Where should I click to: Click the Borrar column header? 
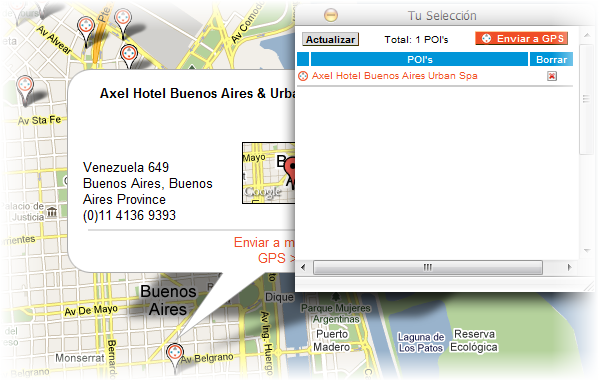[551, 60]
